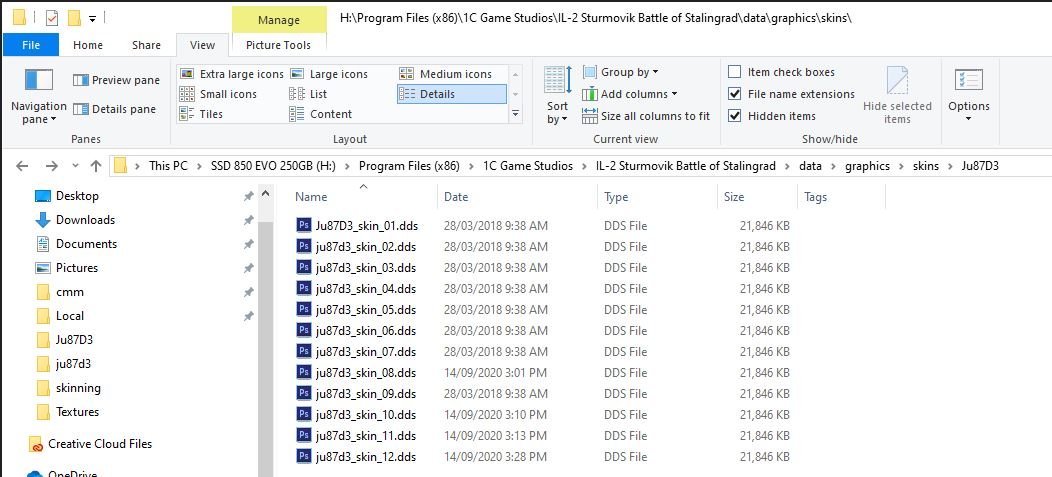Click the skins breadcrumb in address bar
1052x477 pixels.
[926, 166]
